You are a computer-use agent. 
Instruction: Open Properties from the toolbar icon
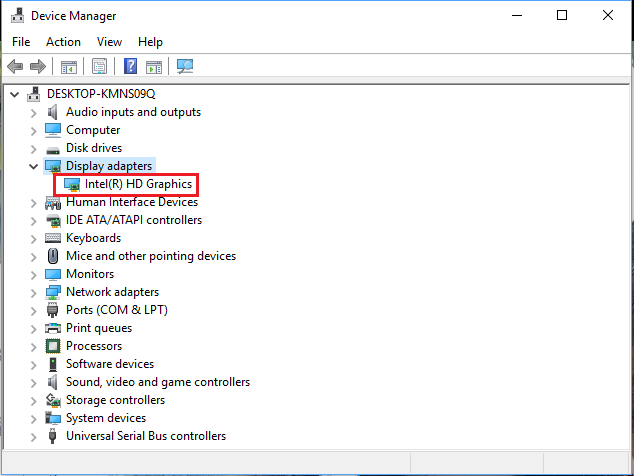point(99,67)
